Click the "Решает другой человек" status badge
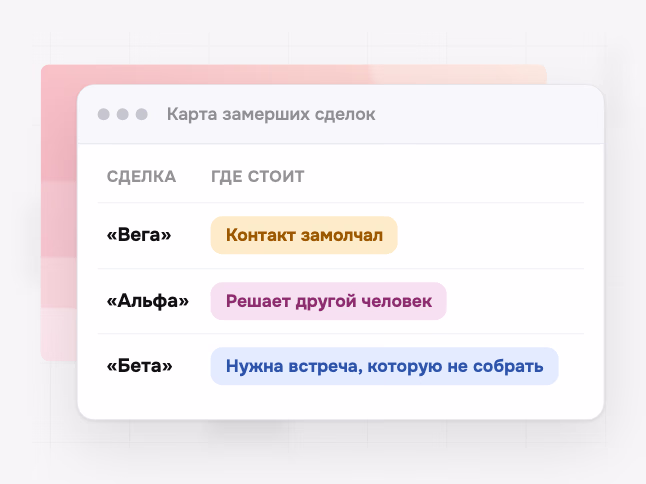 (x=328, y=301)
